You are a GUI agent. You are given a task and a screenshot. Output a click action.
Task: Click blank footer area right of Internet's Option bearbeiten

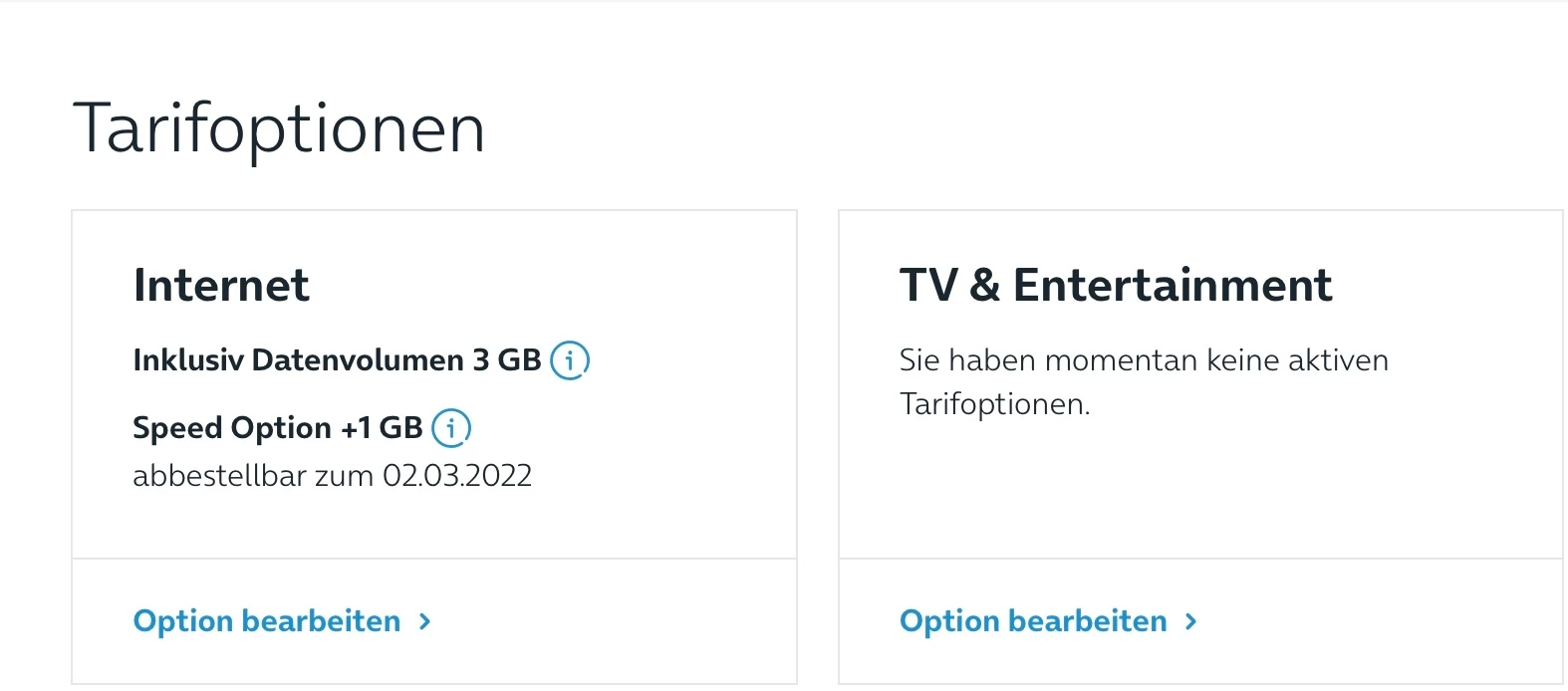point(618,621)
